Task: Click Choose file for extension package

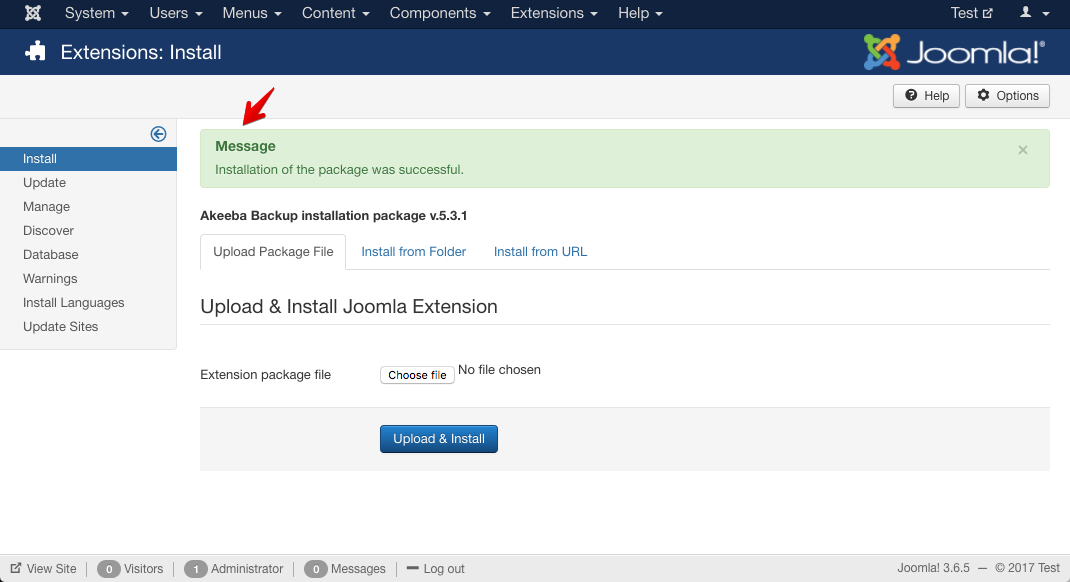Action: (417, 375)
